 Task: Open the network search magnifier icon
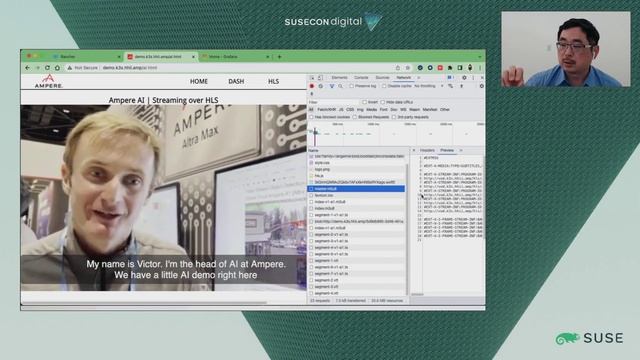(x=340, y=86)
